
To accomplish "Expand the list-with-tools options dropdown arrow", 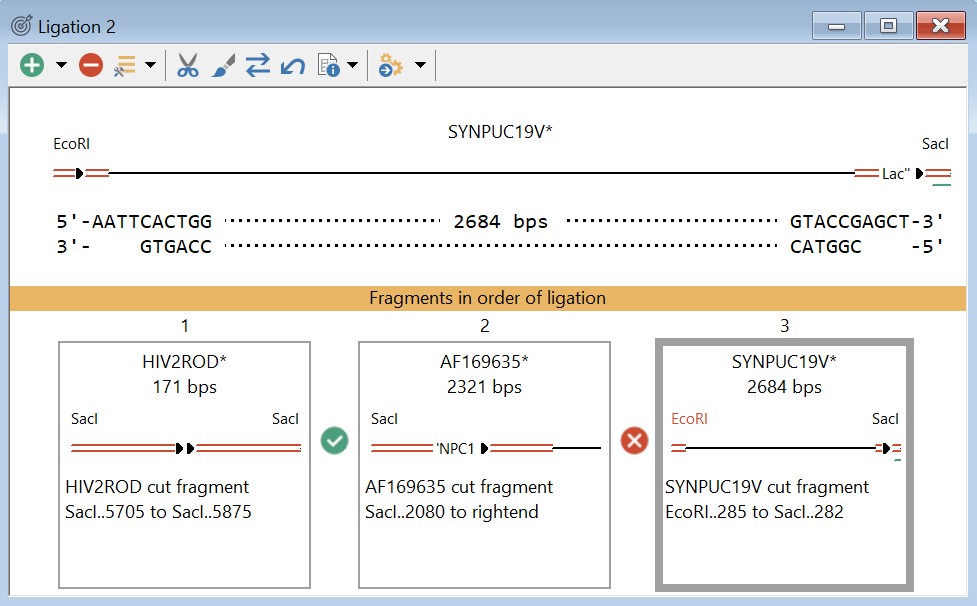I will tap(150, 66).
